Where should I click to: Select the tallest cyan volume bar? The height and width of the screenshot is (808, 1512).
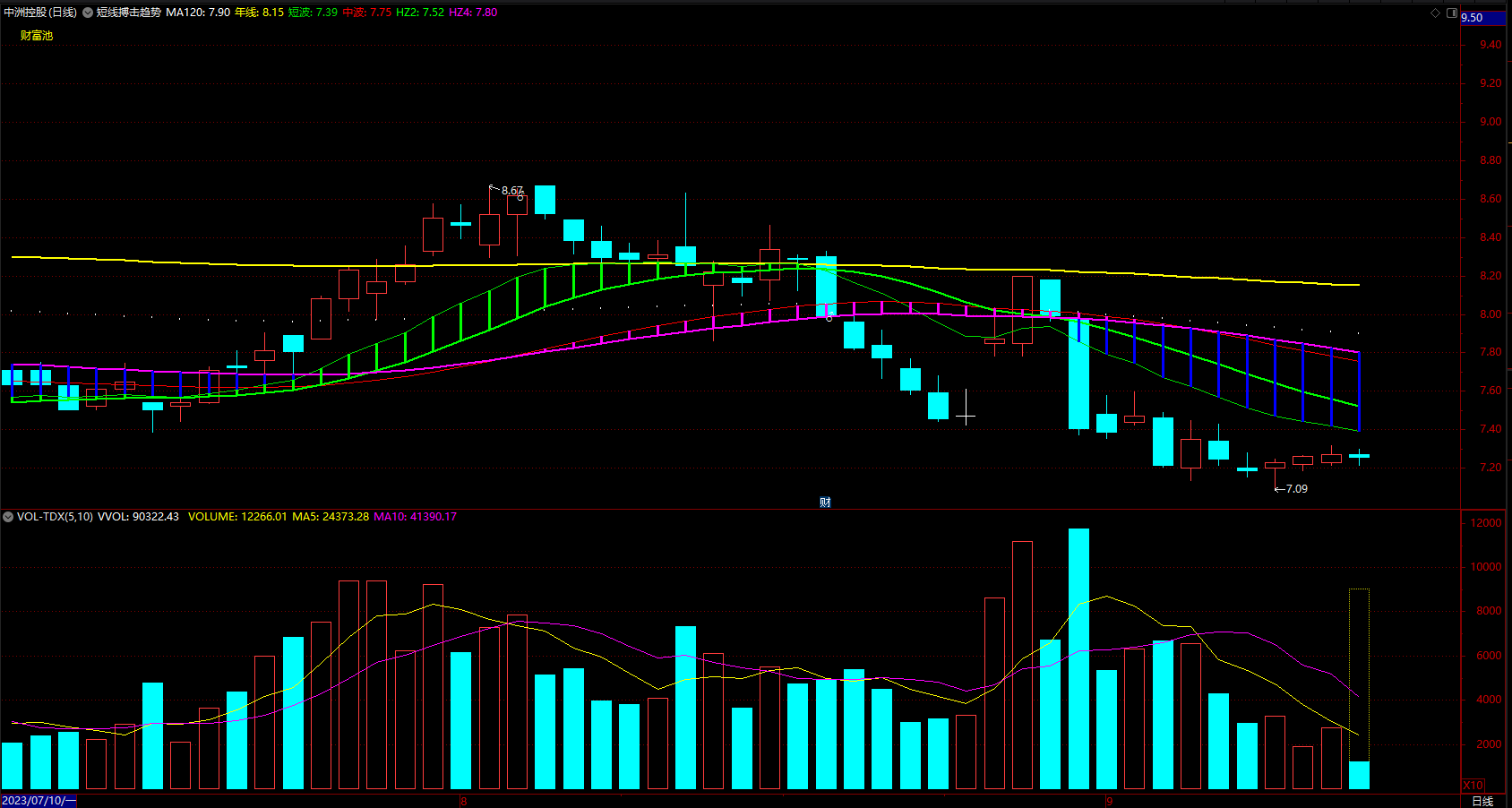tap(1078, 658)
